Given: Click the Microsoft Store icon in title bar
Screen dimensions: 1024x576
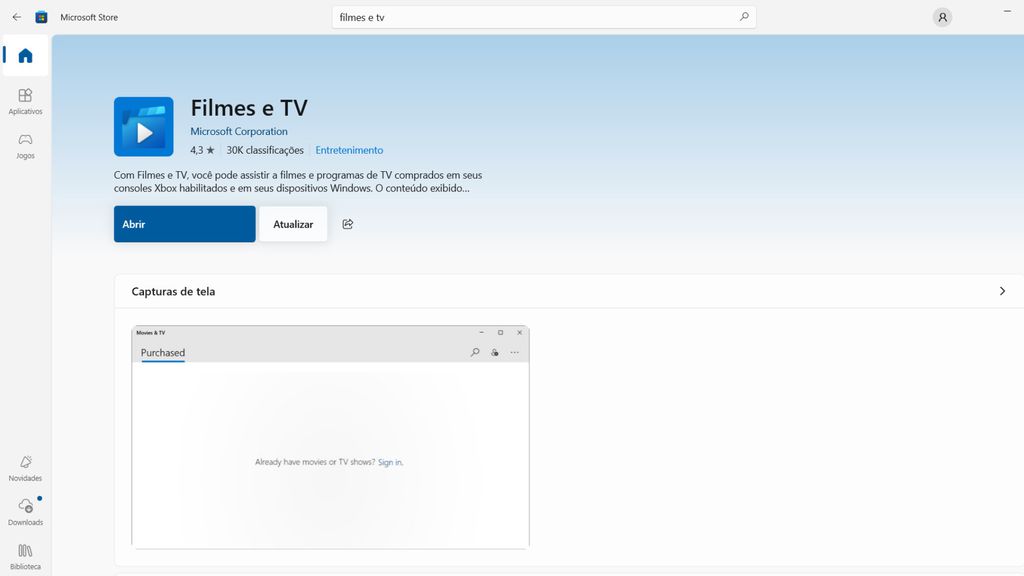Looking at the screenshot, I should [41, 17].
